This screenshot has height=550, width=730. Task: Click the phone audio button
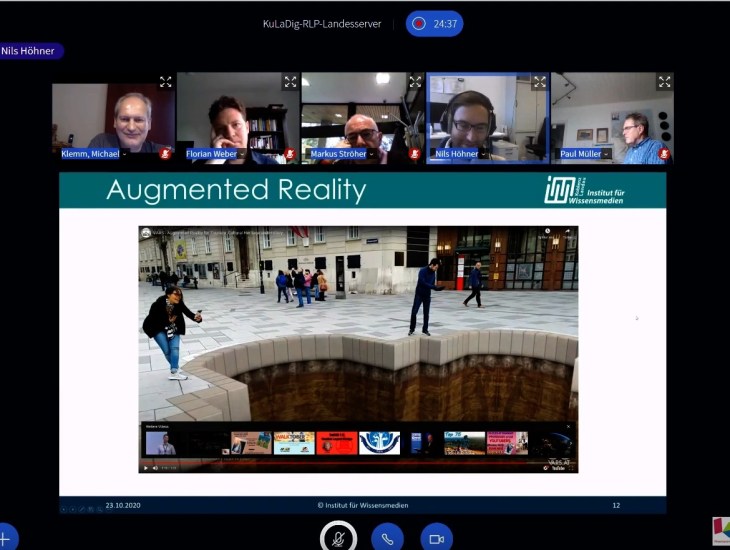click(387, 538)
